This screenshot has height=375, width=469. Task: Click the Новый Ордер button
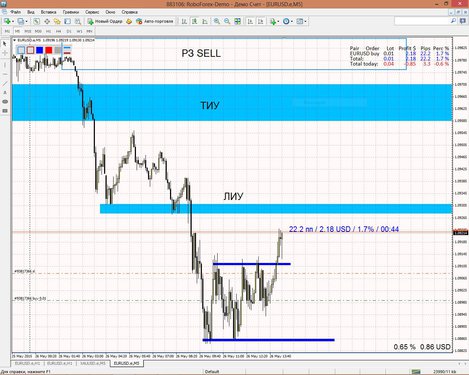[x=105, y=21]
